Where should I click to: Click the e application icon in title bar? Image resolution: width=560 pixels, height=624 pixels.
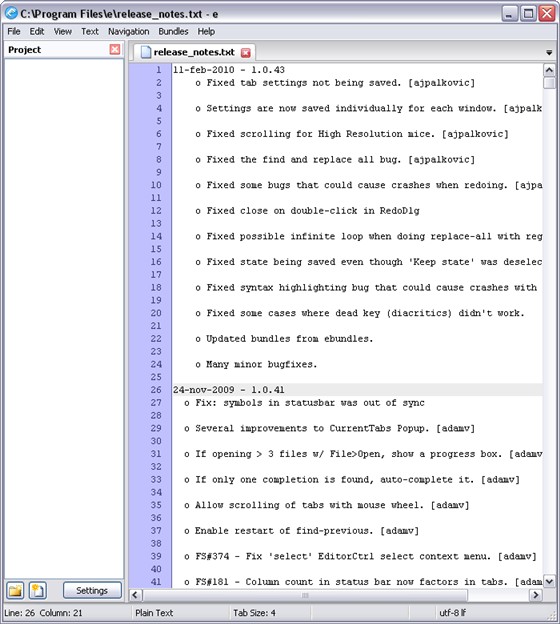tap(12, 13)
